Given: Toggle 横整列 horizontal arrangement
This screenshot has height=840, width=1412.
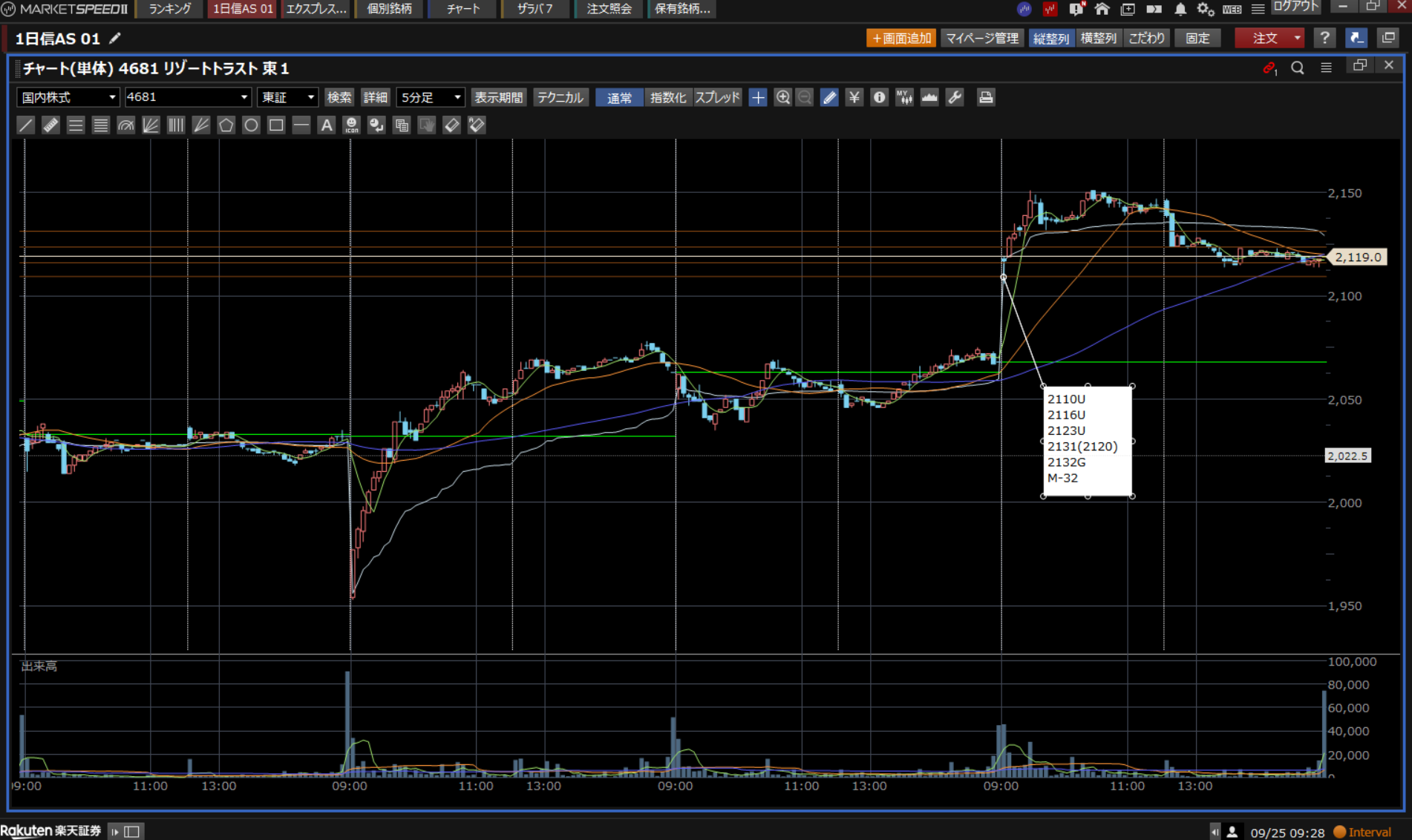Looking at the screenshot, I should [x=1098, y=38].
